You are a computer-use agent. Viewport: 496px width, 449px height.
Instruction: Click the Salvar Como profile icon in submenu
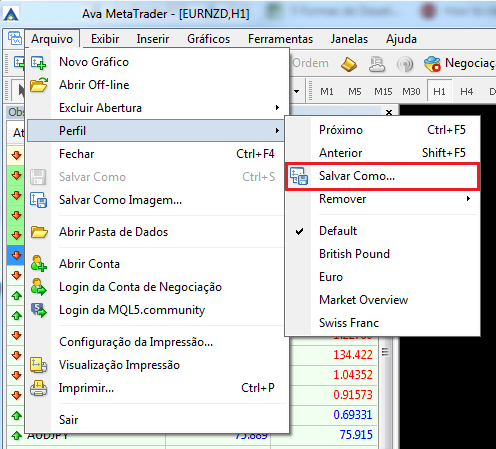pyautogui.click(x=299, y=176)
